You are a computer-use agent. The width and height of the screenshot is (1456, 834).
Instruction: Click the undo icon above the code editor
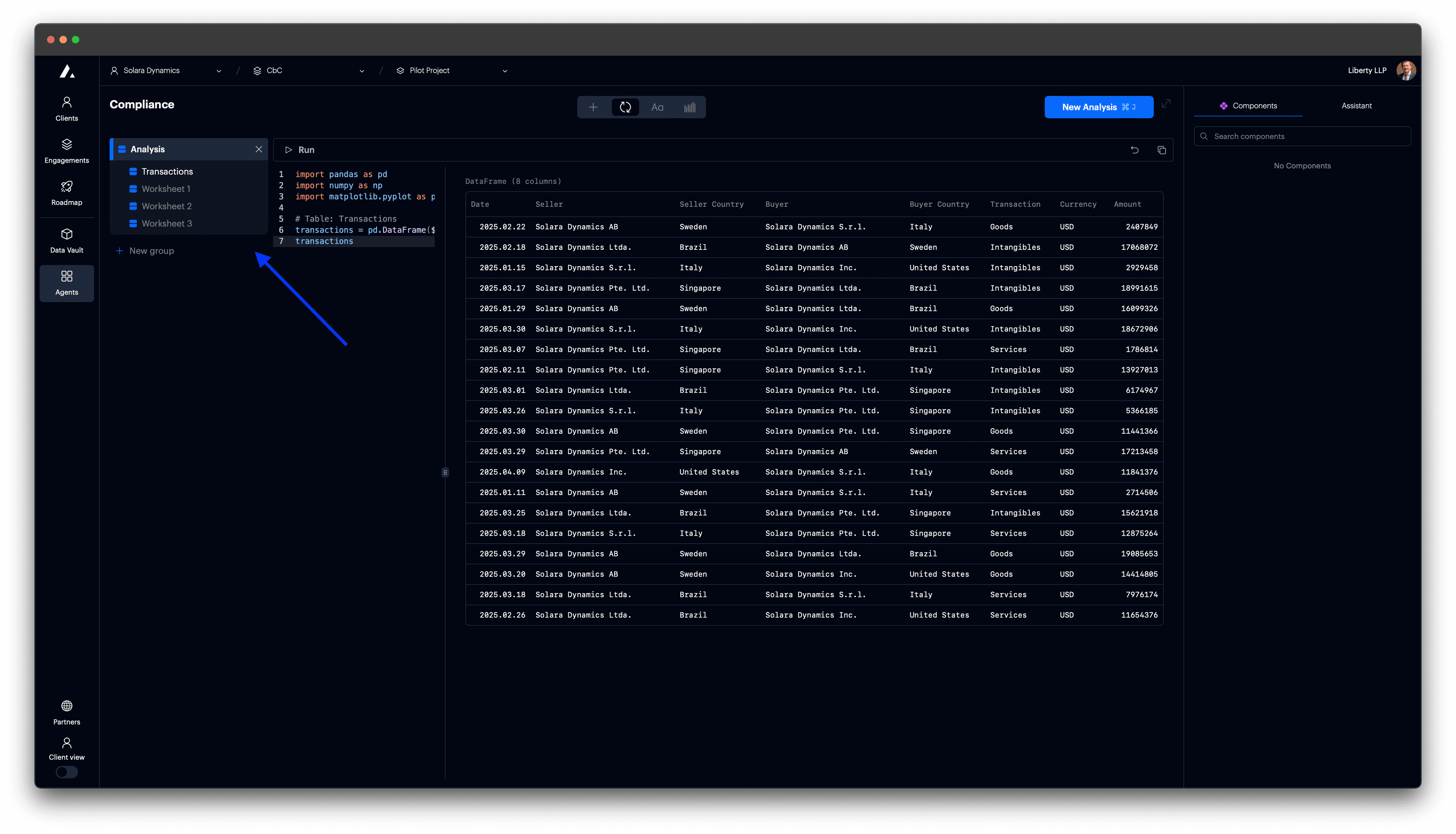(x=1135, y=149)
